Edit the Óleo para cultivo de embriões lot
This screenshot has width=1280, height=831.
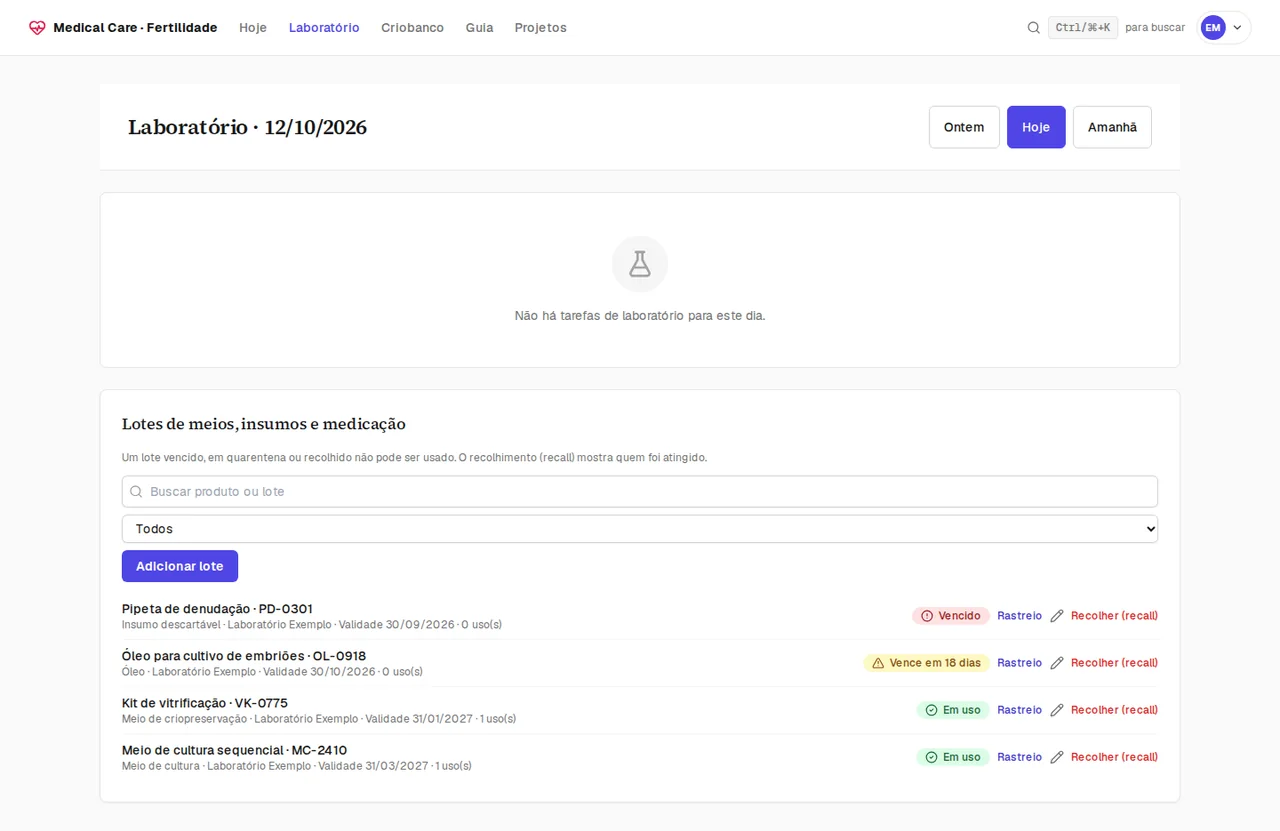pos(1057,663)
